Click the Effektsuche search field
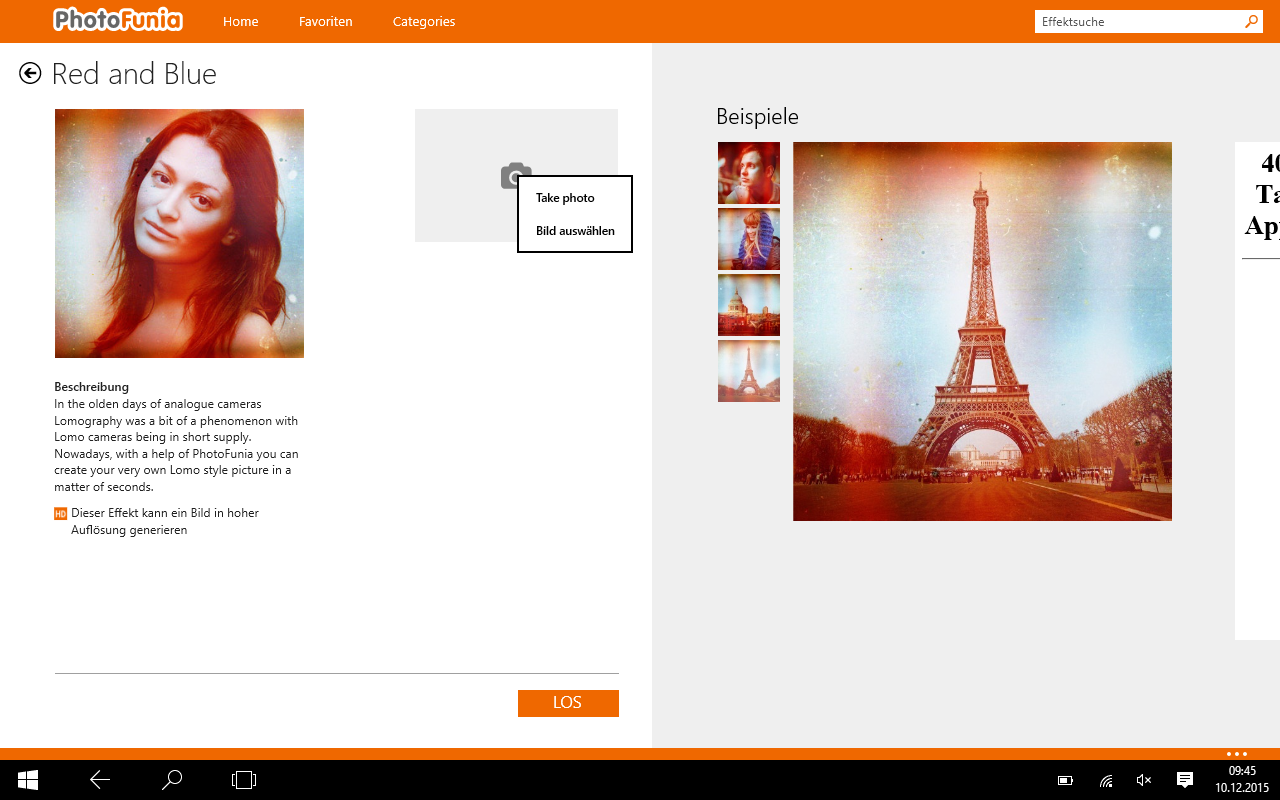The image size is (1280, 800). coord(1130,21)
